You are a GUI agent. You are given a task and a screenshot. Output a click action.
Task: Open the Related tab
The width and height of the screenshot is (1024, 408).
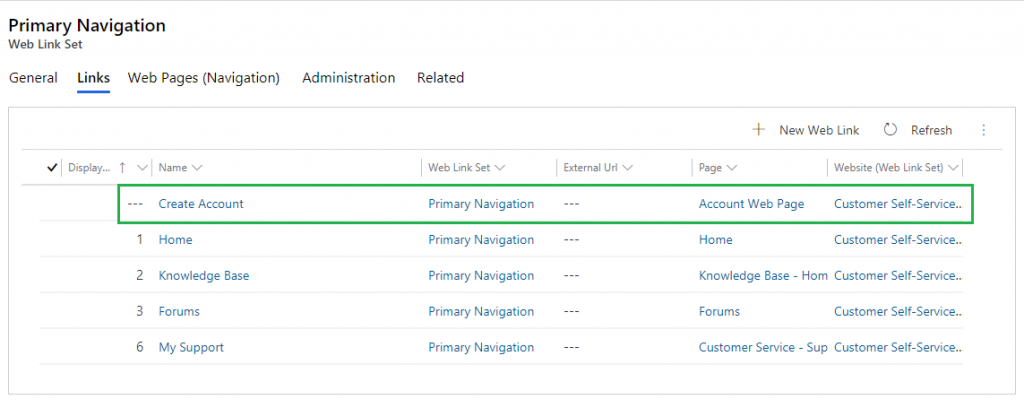(441, 78)
